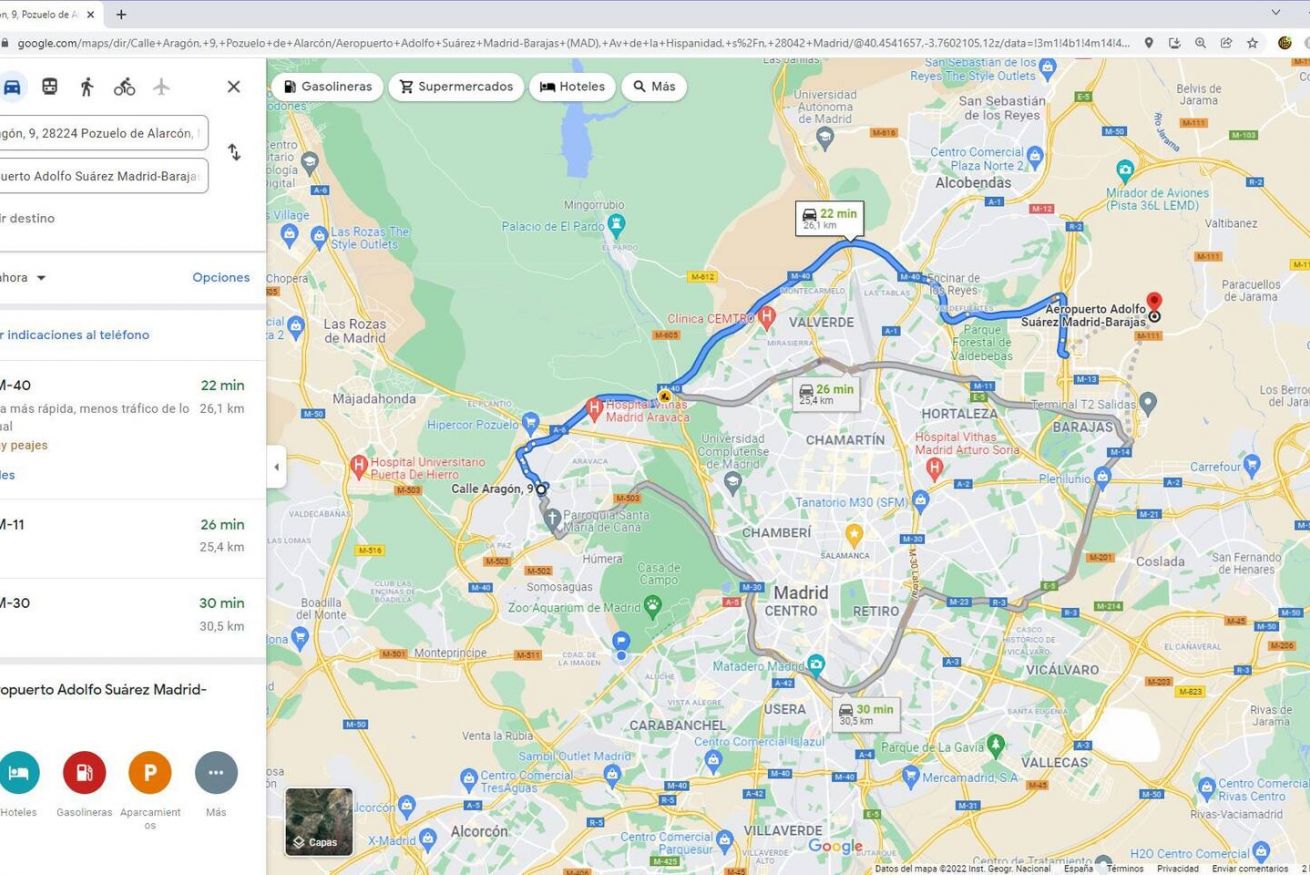Open zoom magnifier icon in address bar
The width and height of the screenshot is (1310, 875).
[x=1200, y=43]
